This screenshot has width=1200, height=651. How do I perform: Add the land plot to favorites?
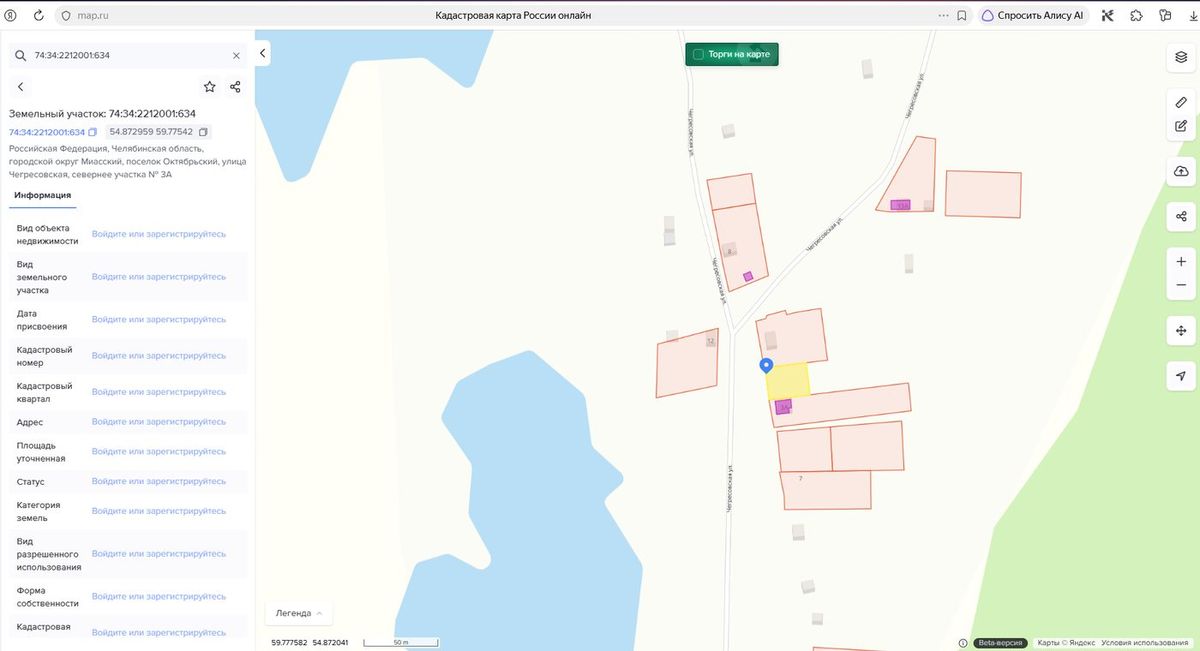pyautogui.click(x=209, y=87)
